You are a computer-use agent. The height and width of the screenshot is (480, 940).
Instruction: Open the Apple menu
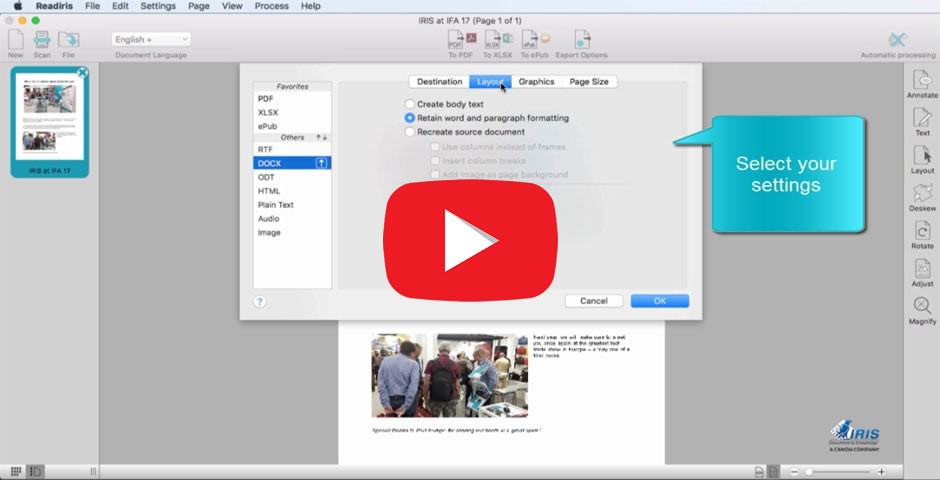pos(17,6)
